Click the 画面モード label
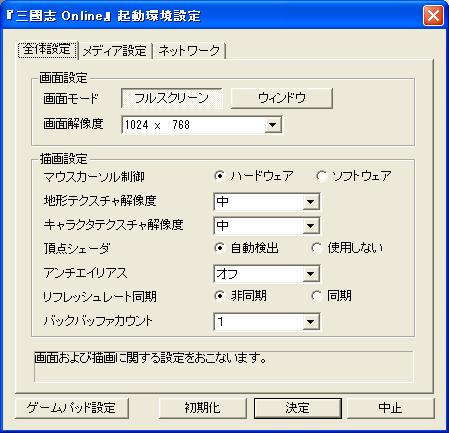 [71, 99]
